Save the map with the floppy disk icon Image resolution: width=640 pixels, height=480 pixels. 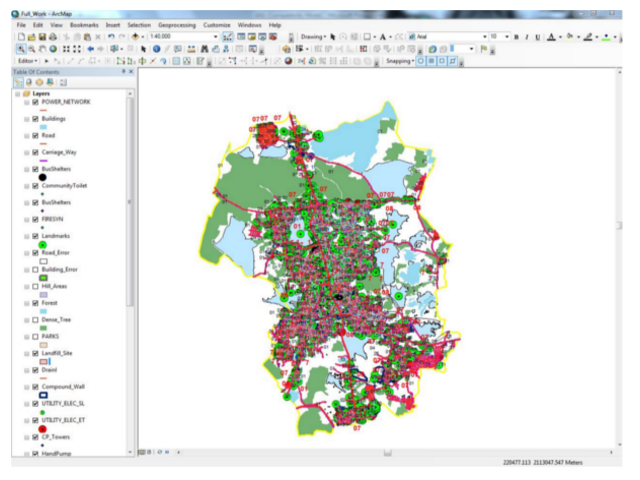(42, 37)
